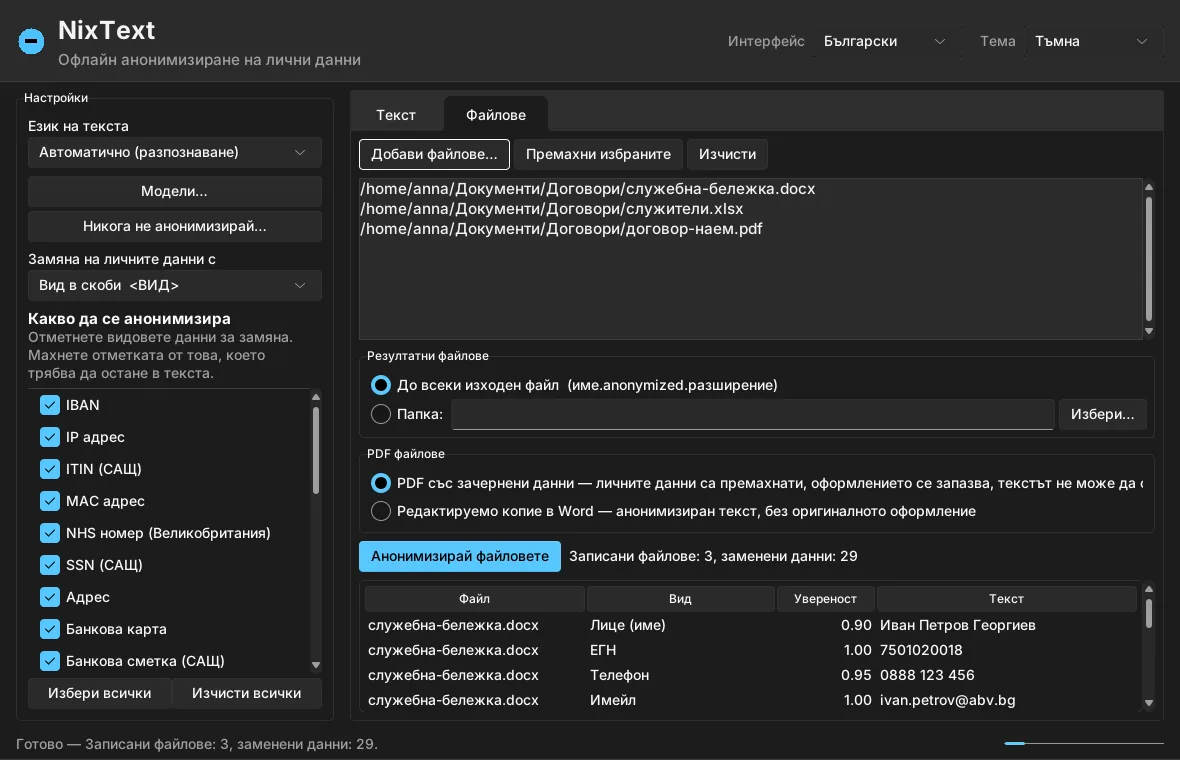The width and height of the screenshot is (1180, 760).
Task: Click scroll-up arrow of file list
Action: point(1148,187)
